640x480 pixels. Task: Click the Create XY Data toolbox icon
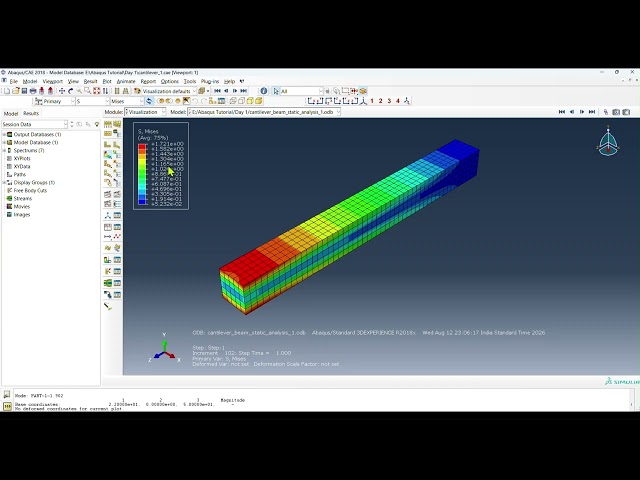click(108, 227)
